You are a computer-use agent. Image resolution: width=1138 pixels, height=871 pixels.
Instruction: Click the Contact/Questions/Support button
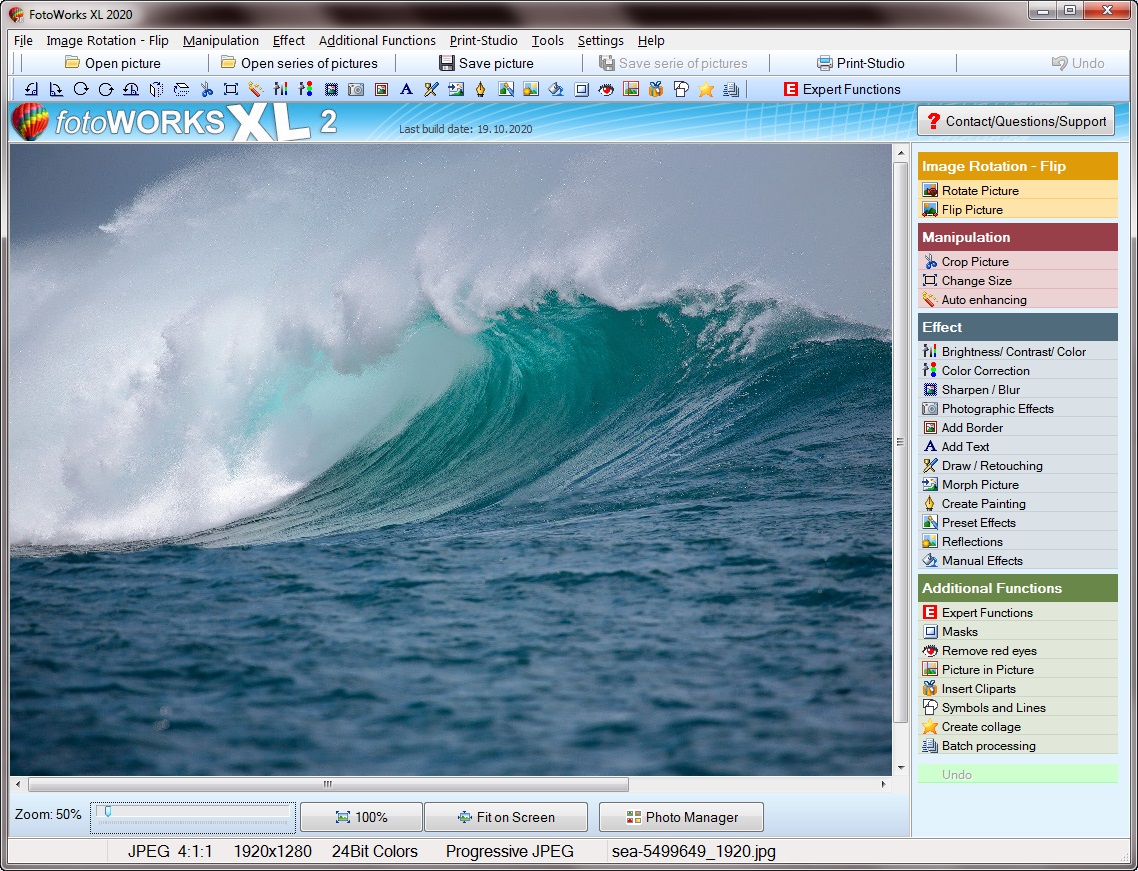[1015, 121]
